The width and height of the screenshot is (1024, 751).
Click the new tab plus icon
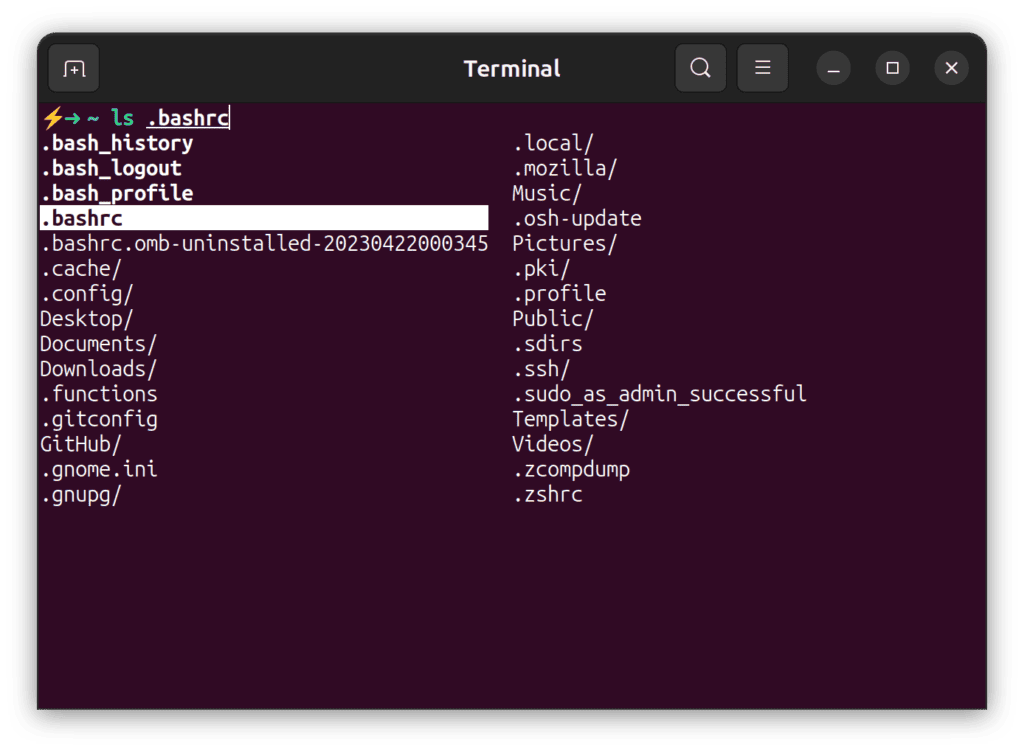click(x=73, y=68)
